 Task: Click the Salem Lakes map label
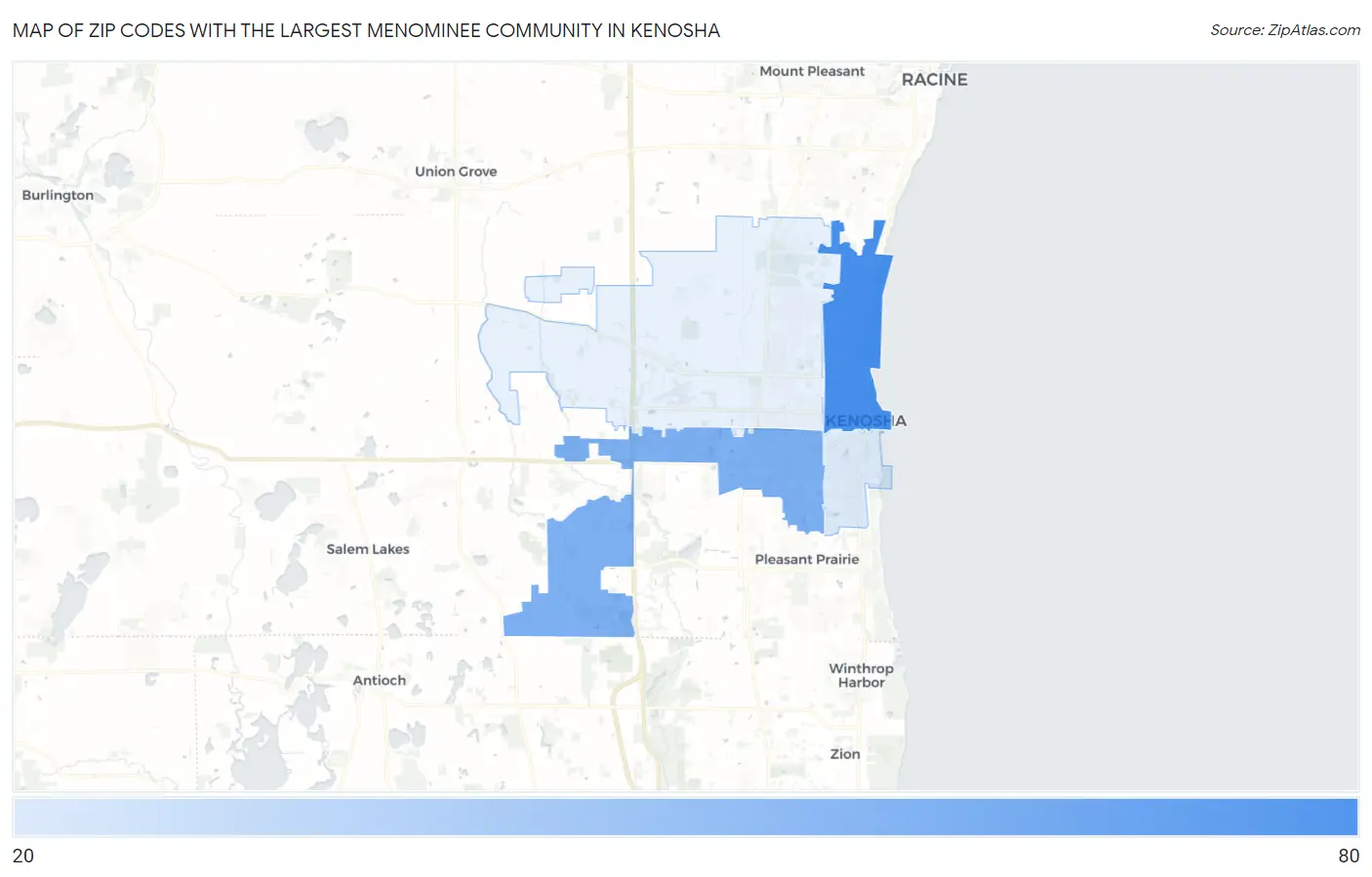pos(368,549)
